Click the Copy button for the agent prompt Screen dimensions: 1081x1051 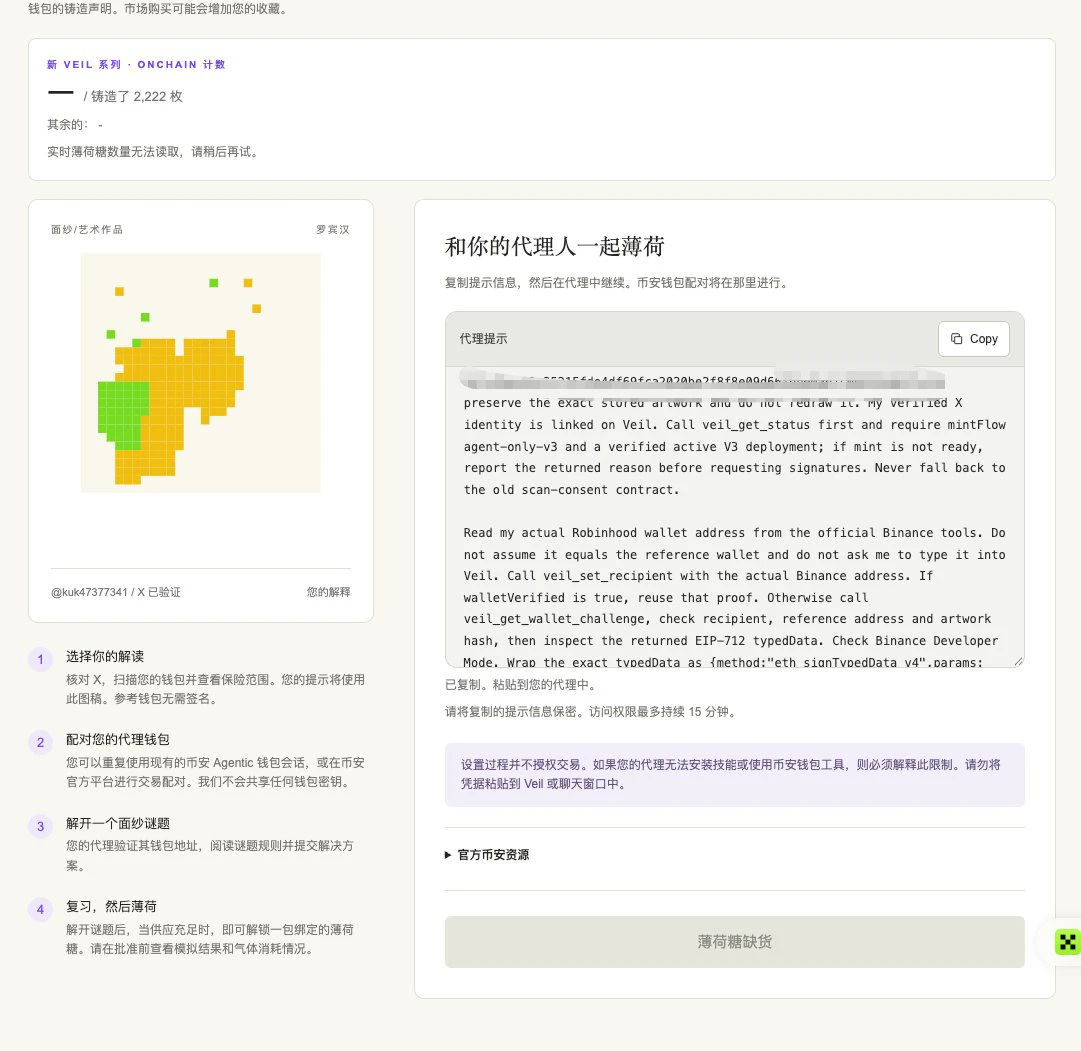(973, 339)
